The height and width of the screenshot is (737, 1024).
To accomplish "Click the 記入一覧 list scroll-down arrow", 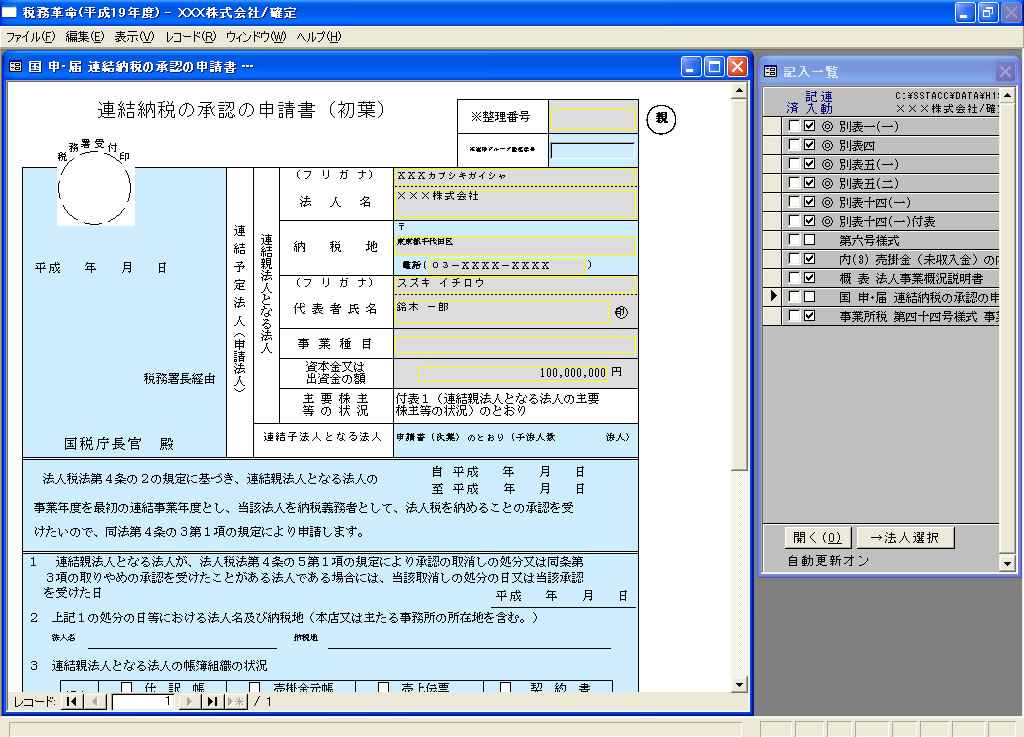I will point(1007,562).
